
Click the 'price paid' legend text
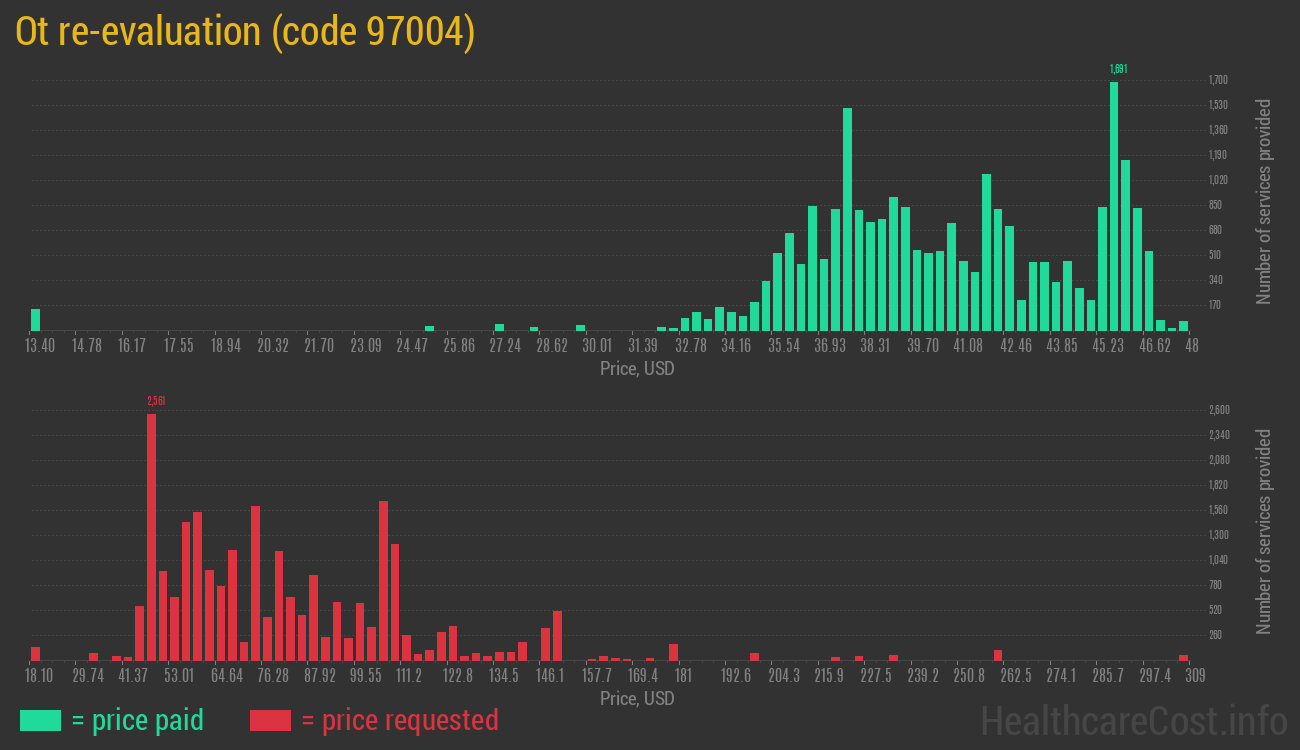138,720
